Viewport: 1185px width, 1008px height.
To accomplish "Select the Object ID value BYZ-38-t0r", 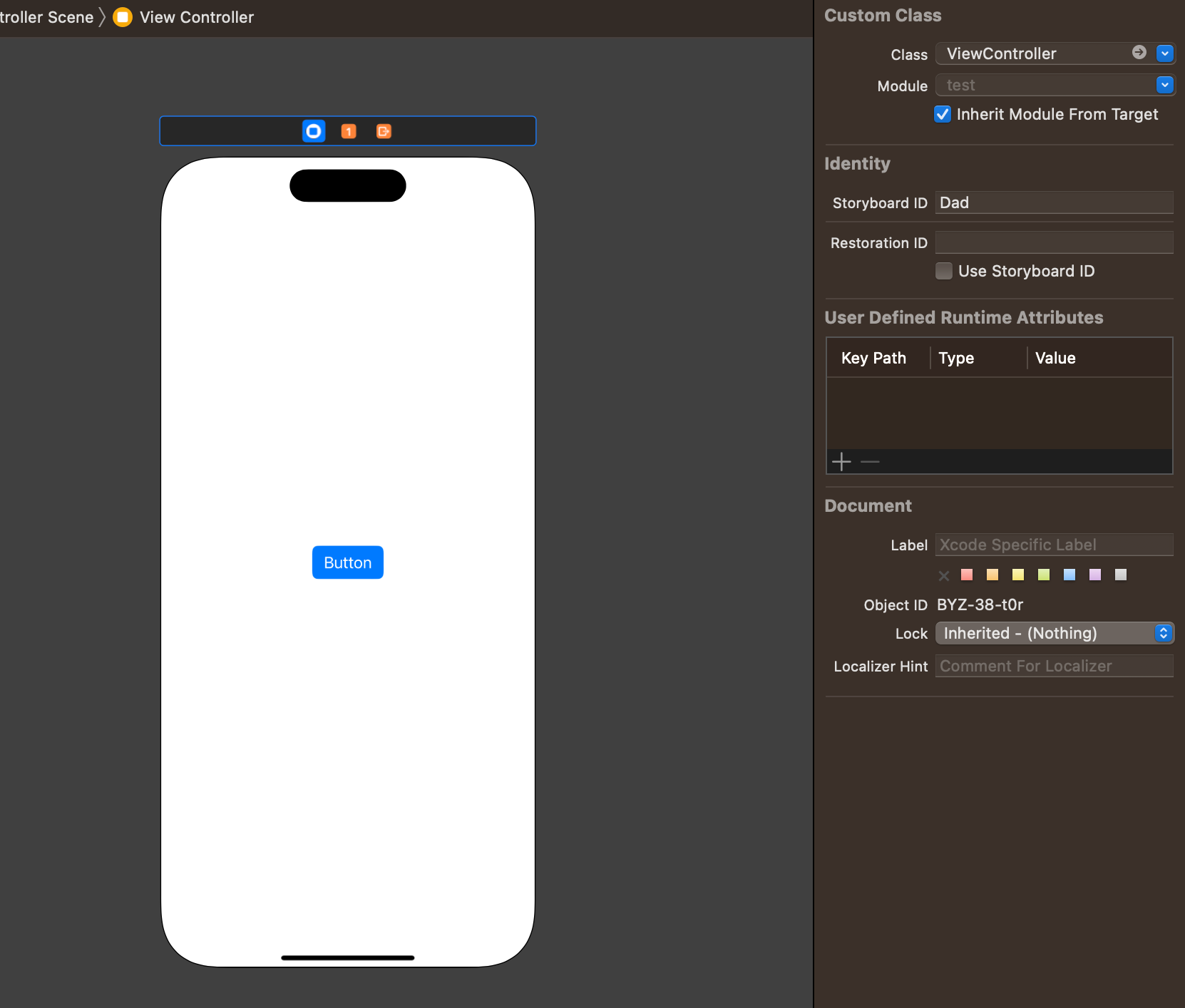I will [x=980, y=605].
